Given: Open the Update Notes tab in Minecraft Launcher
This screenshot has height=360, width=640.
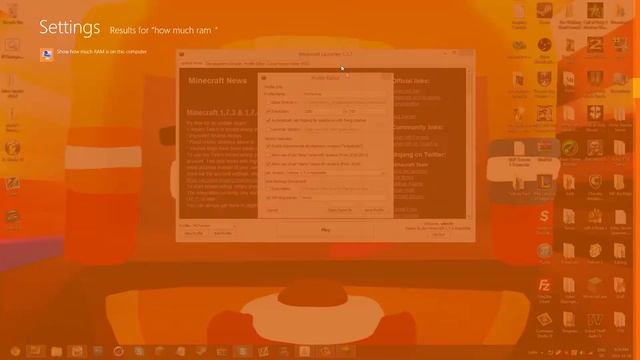Looking at the screenshot, I should pyautogui.click(x=191, y=64).
